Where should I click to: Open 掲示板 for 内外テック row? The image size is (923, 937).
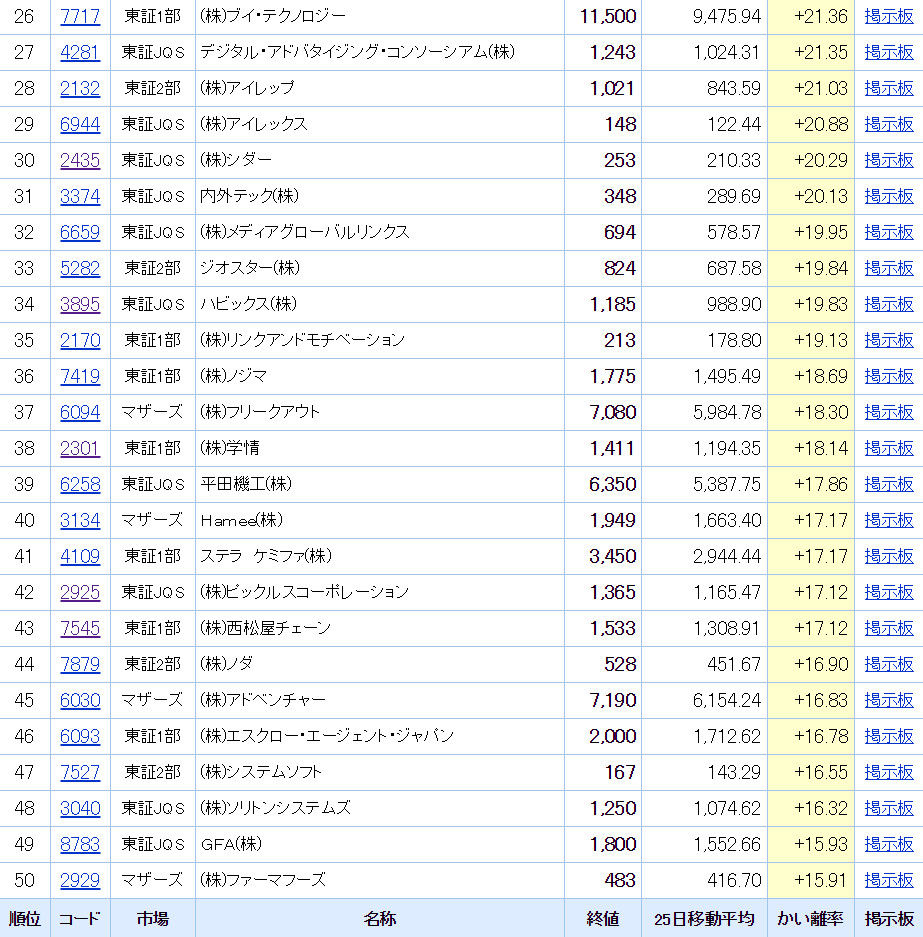click(889, 196)
